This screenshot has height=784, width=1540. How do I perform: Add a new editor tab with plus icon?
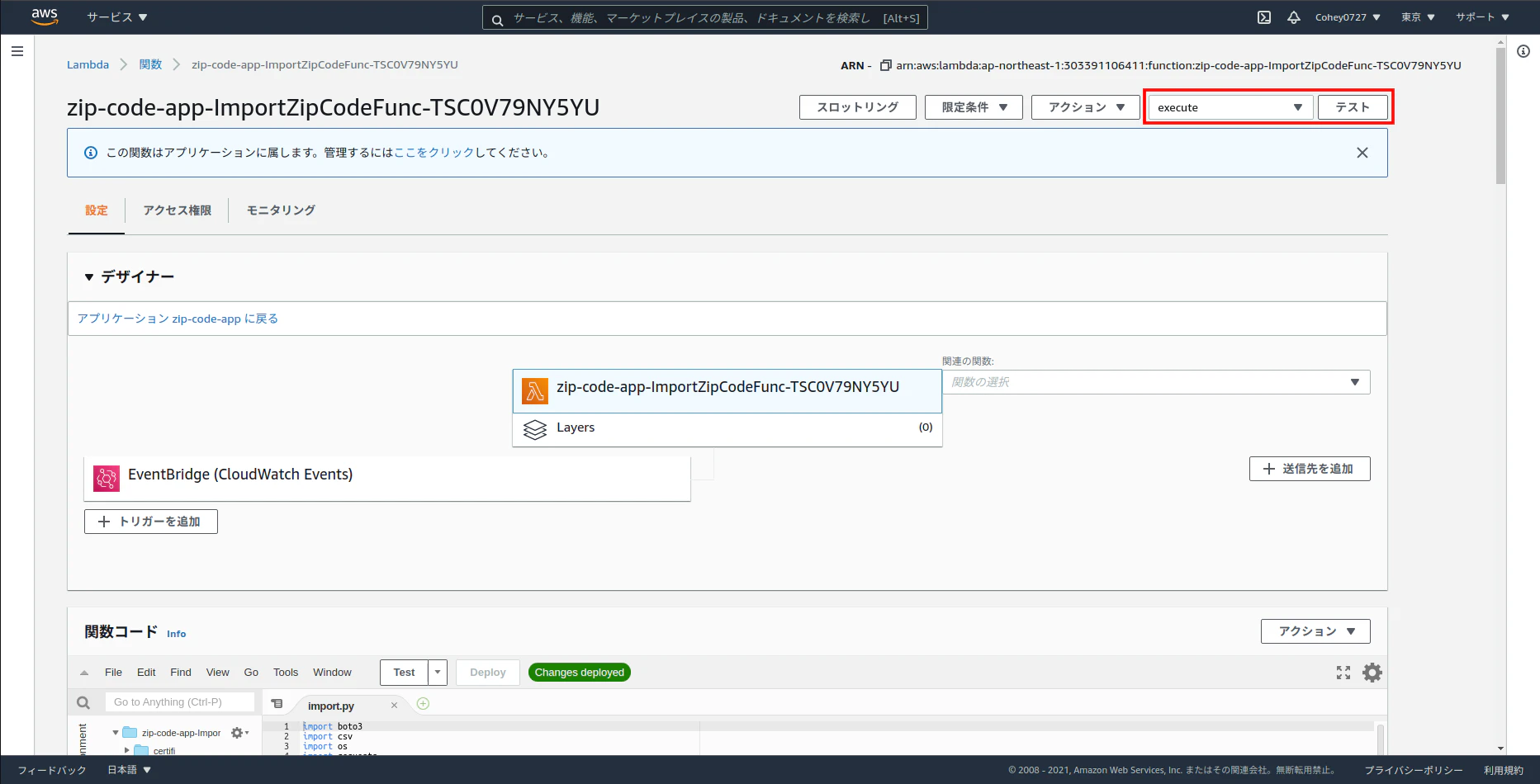(x=423, y=704)
